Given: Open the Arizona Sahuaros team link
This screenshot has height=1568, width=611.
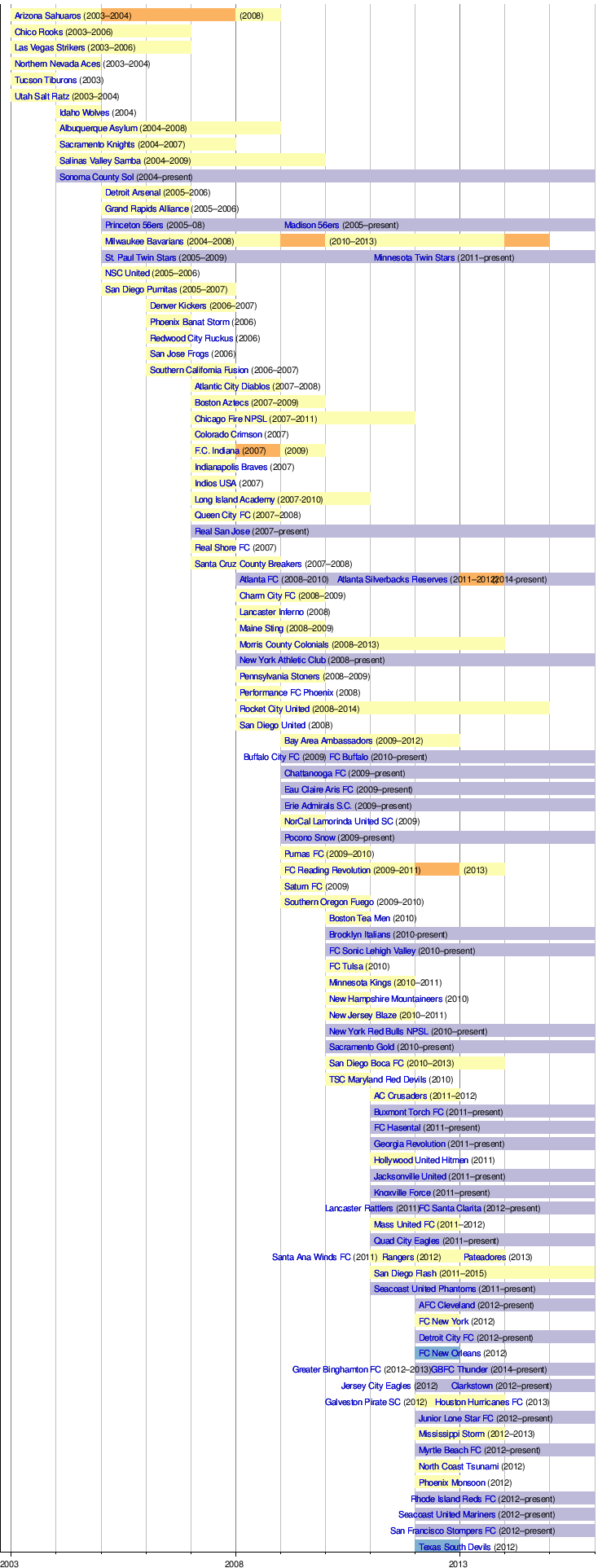Looking at the screenshot, I should (47, 15).
